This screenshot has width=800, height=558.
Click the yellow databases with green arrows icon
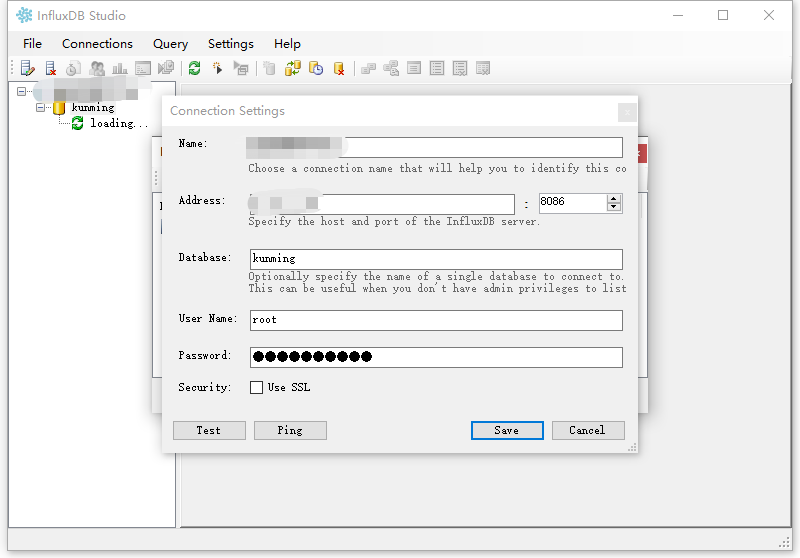pos(293,68)
